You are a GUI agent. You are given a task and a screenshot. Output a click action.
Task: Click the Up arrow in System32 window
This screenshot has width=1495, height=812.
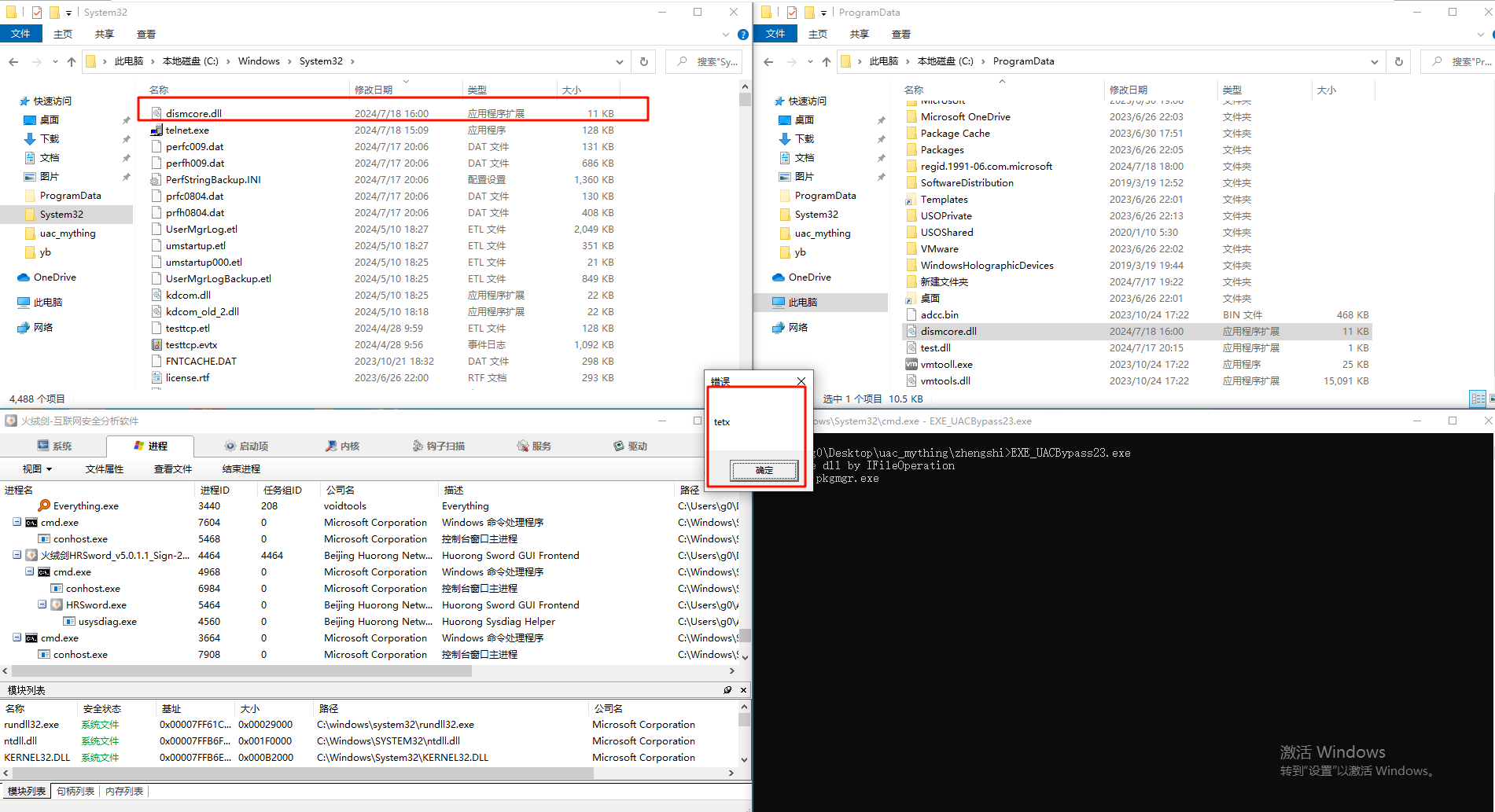[x=72, y=61]
